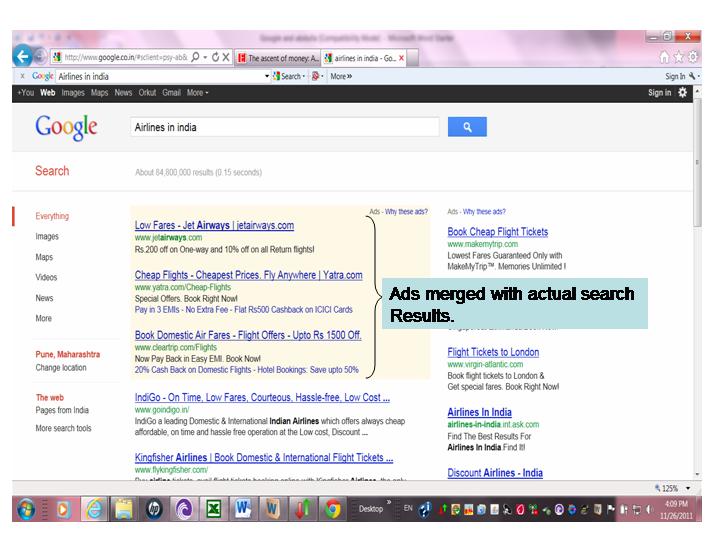
Task: Open the 'Low Fares - Jet Airways' ad link
Action: 214,225
